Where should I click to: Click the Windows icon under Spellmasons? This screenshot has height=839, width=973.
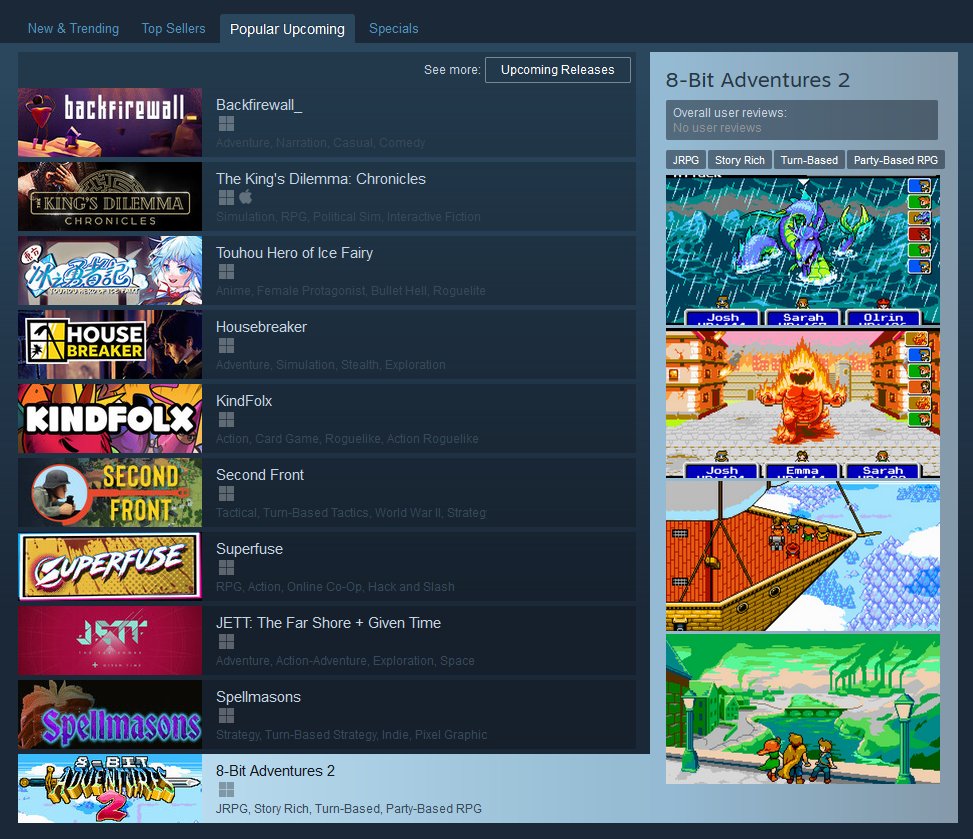point(226,716)
